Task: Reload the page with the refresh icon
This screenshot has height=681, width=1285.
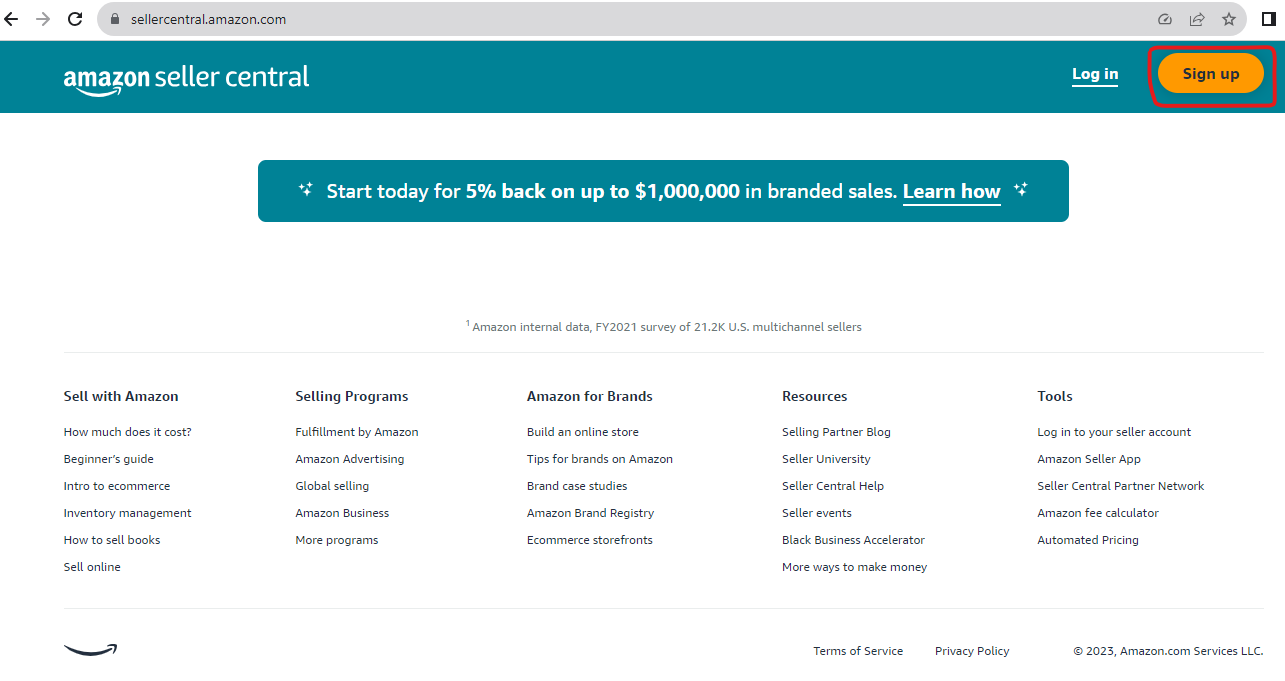Action: [x=75, y=19]
